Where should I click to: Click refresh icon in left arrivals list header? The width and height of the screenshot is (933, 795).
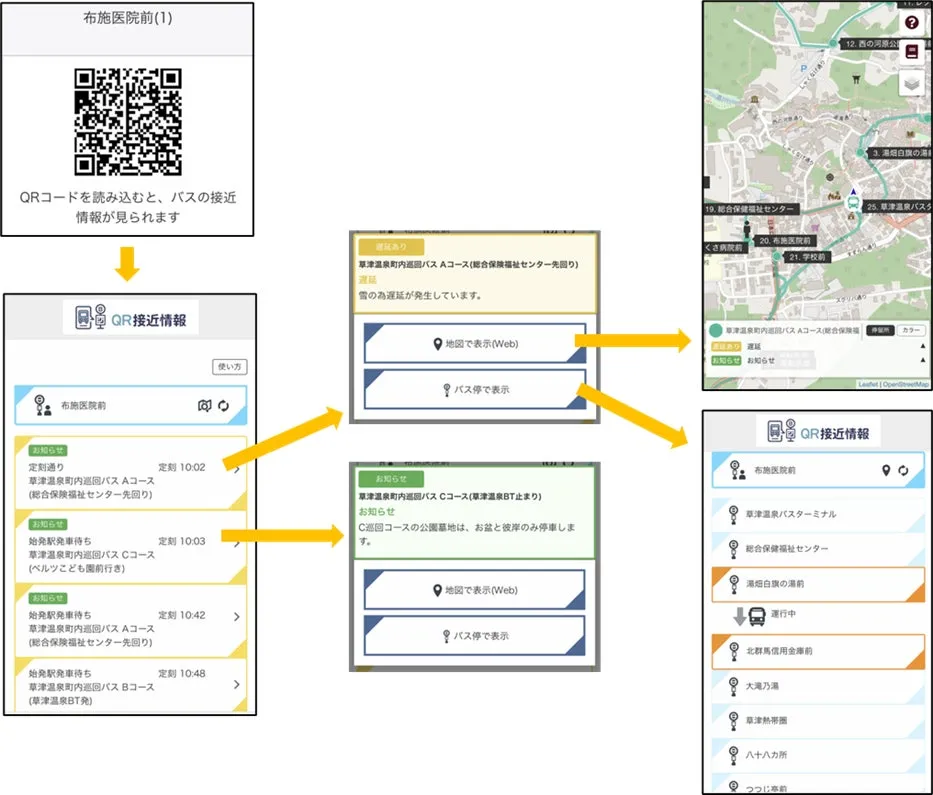coord(224,406)
